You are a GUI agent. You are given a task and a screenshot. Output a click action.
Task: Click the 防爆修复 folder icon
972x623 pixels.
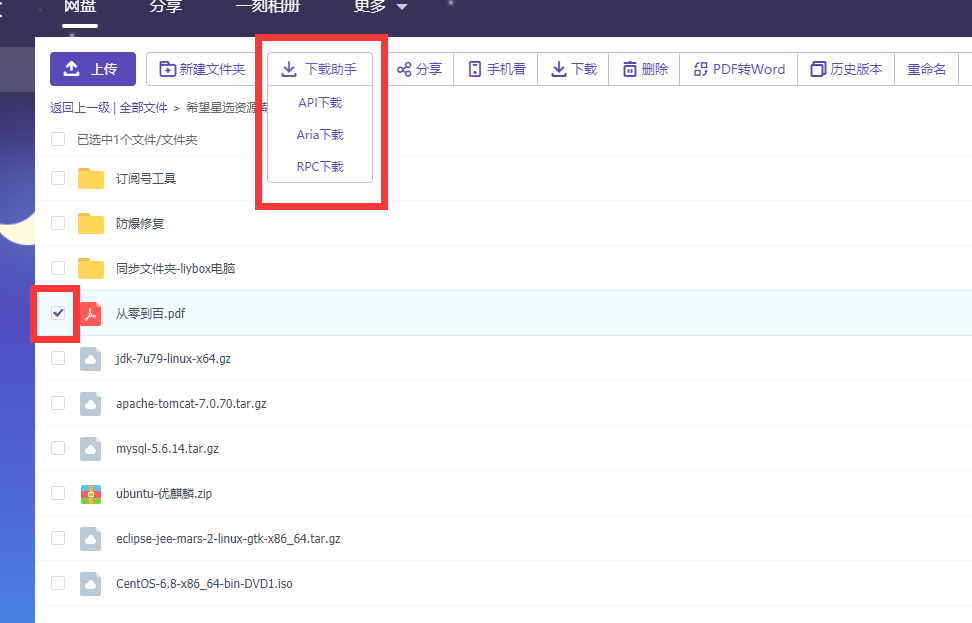91,223
